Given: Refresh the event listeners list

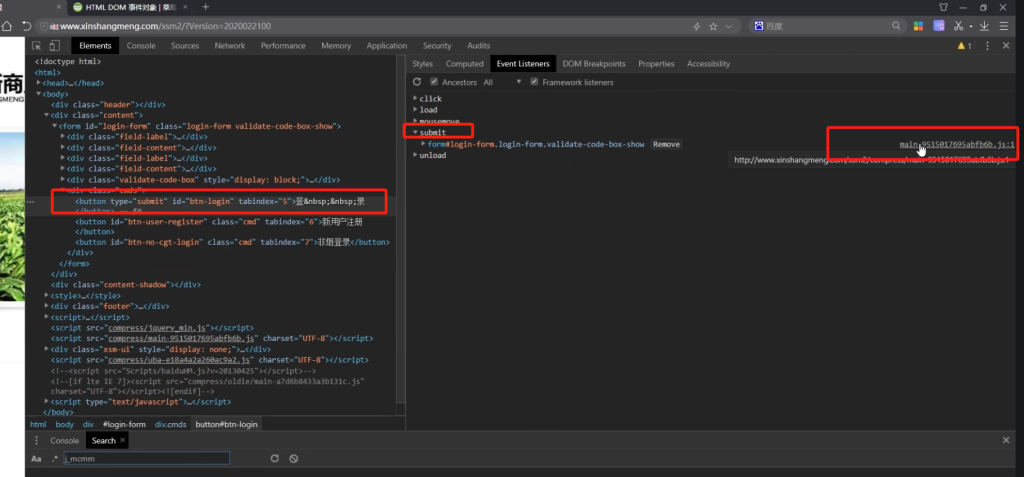Looking at the screenshot, I should tap(417, 82).
